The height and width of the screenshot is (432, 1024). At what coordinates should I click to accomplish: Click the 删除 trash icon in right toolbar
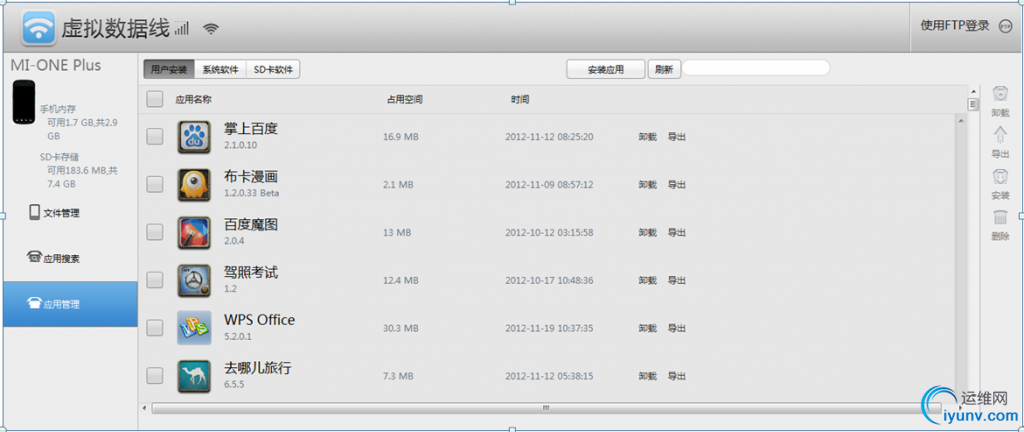tap(1000, 218)
